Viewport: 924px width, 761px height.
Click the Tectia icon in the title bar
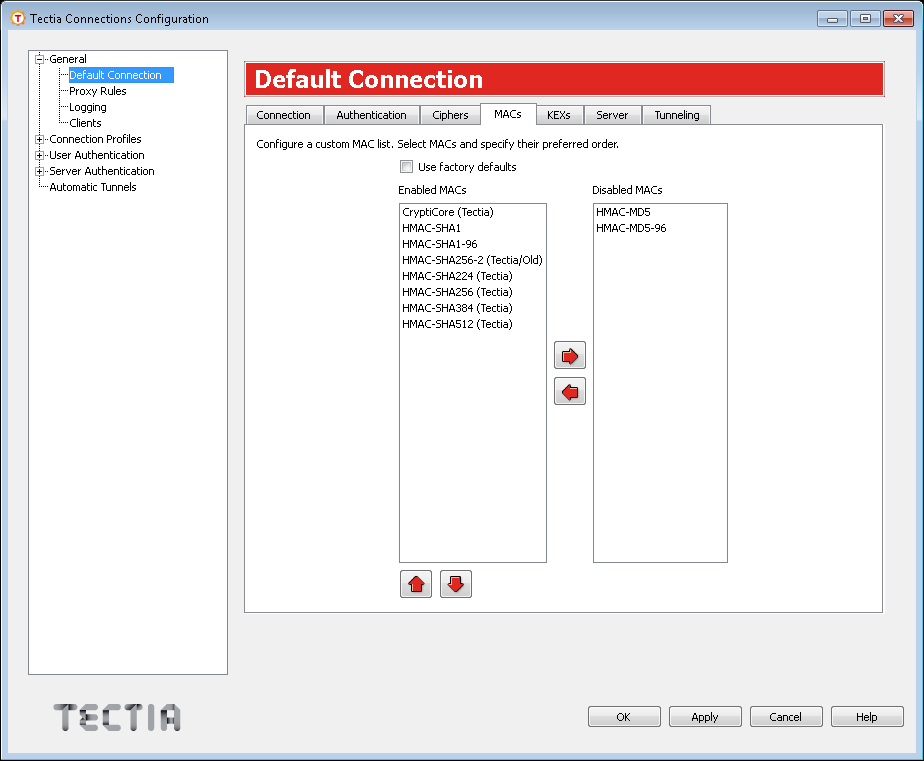17,18
